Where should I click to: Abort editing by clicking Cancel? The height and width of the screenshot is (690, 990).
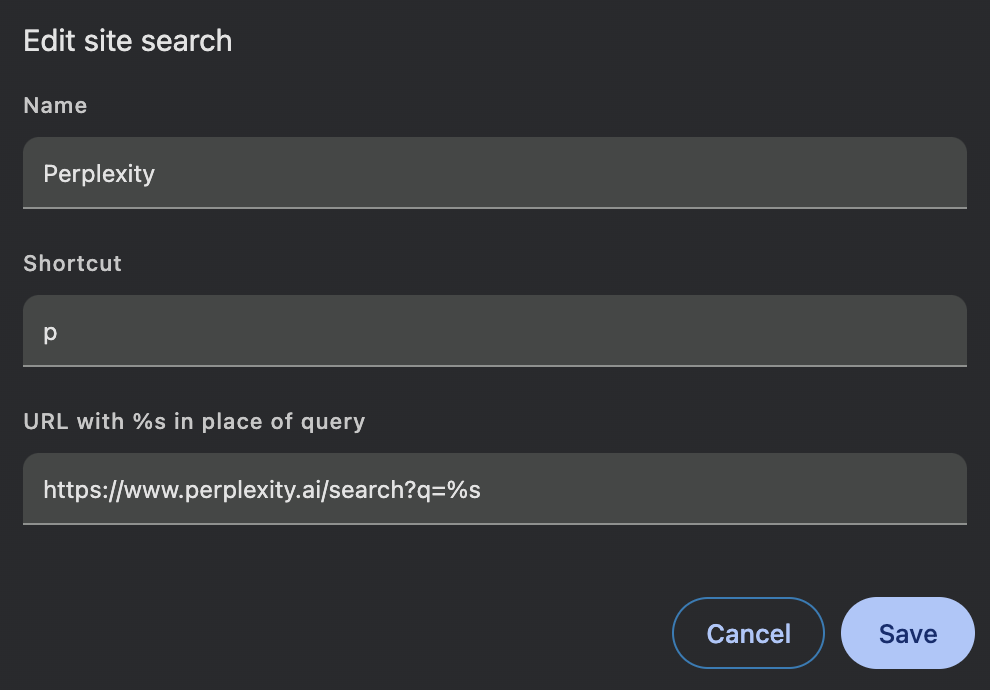click(x=748, y=632)
